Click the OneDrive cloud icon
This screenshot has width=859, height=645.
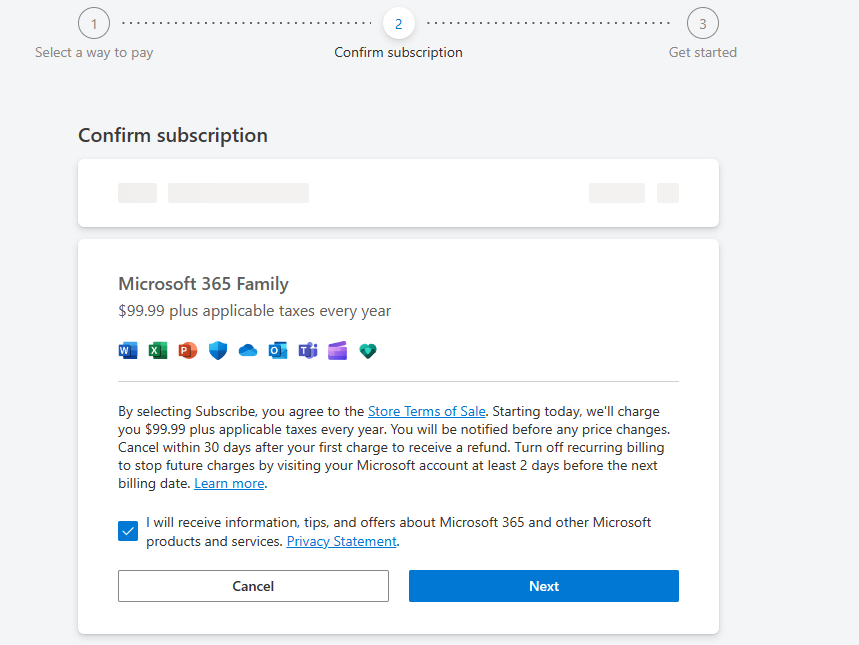point(248,350)
